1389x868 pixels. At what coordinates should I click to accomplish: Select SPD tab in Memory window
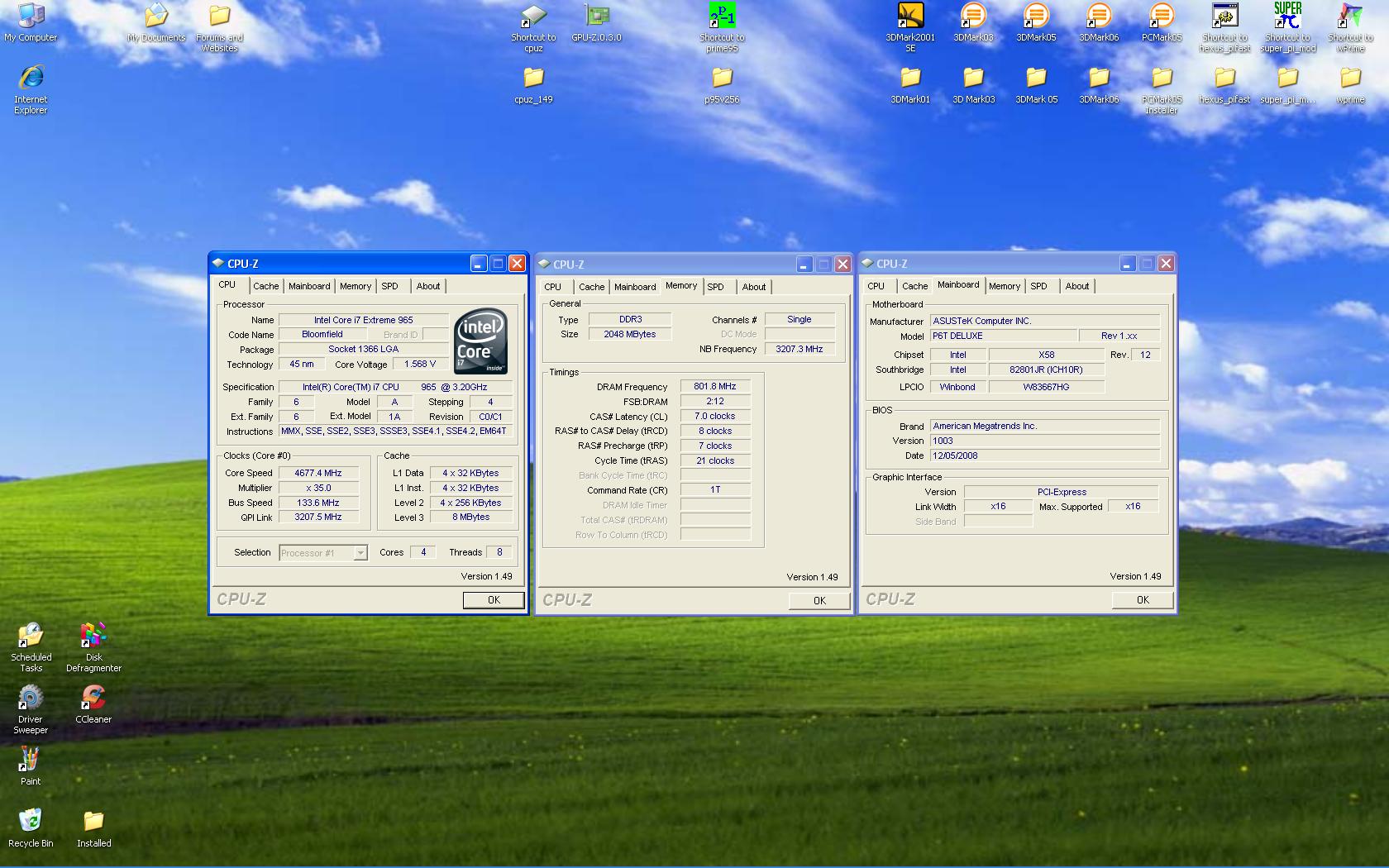pos(716,287)
